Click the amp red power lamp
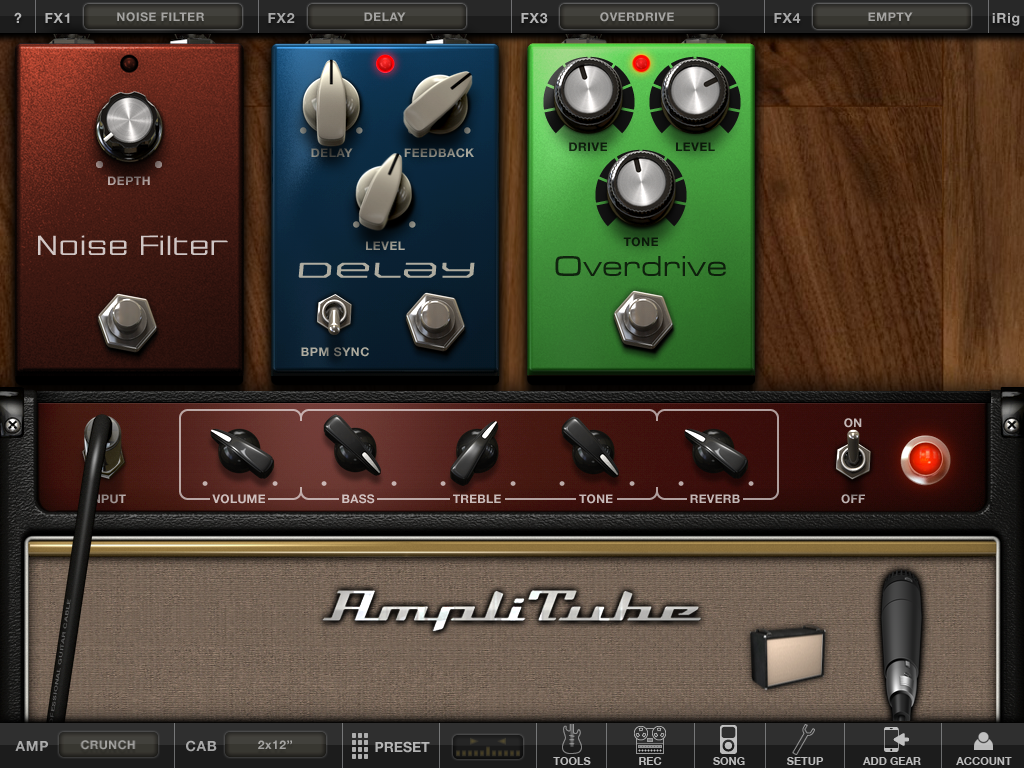This screenshot has width=1024, height=768. [x=925, y=459]
